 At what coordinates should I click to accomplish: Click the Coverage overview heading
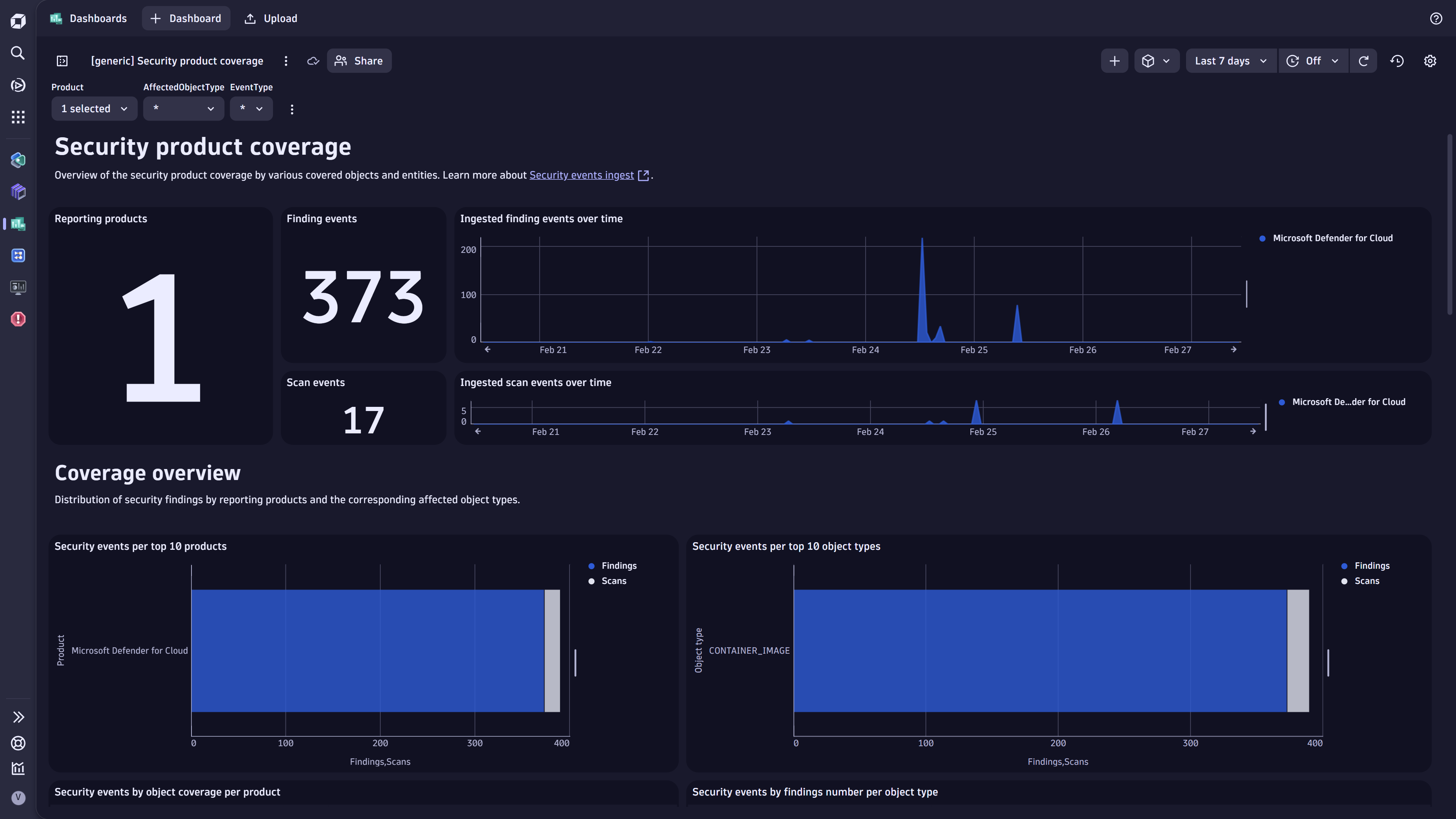(147, 473)
